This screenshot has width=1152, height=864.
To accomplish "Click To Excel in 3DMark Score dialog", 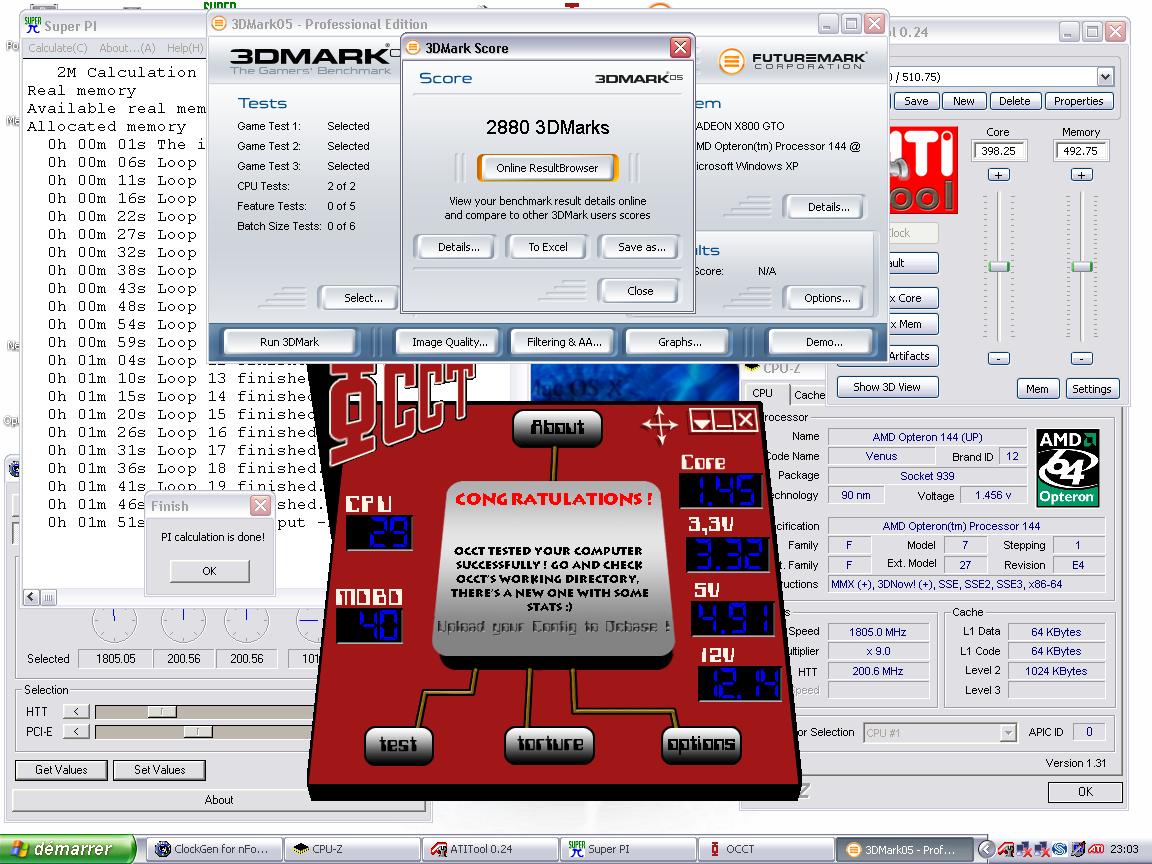I will coord(547,247).
